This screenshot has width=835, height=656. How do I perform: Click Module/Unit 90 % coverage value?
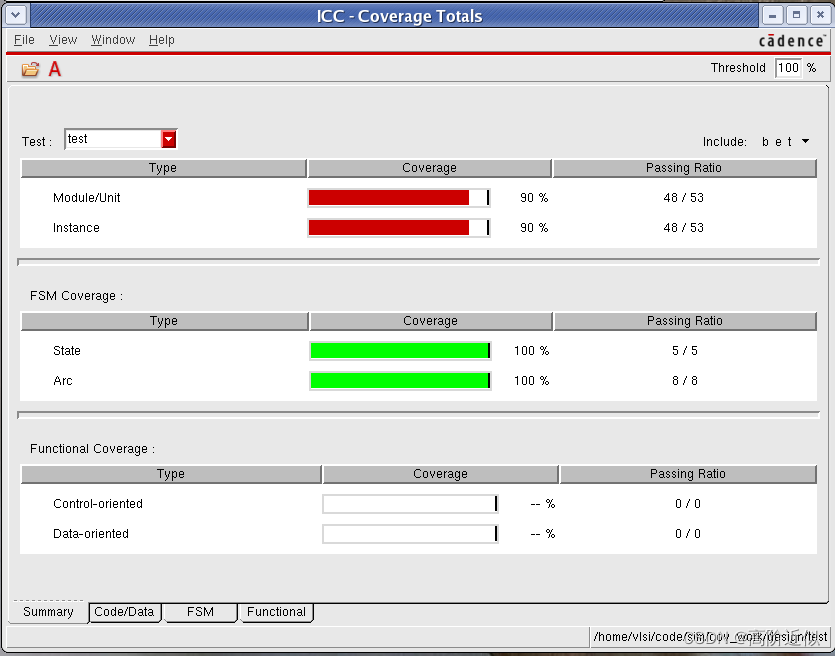click(534, 198)
